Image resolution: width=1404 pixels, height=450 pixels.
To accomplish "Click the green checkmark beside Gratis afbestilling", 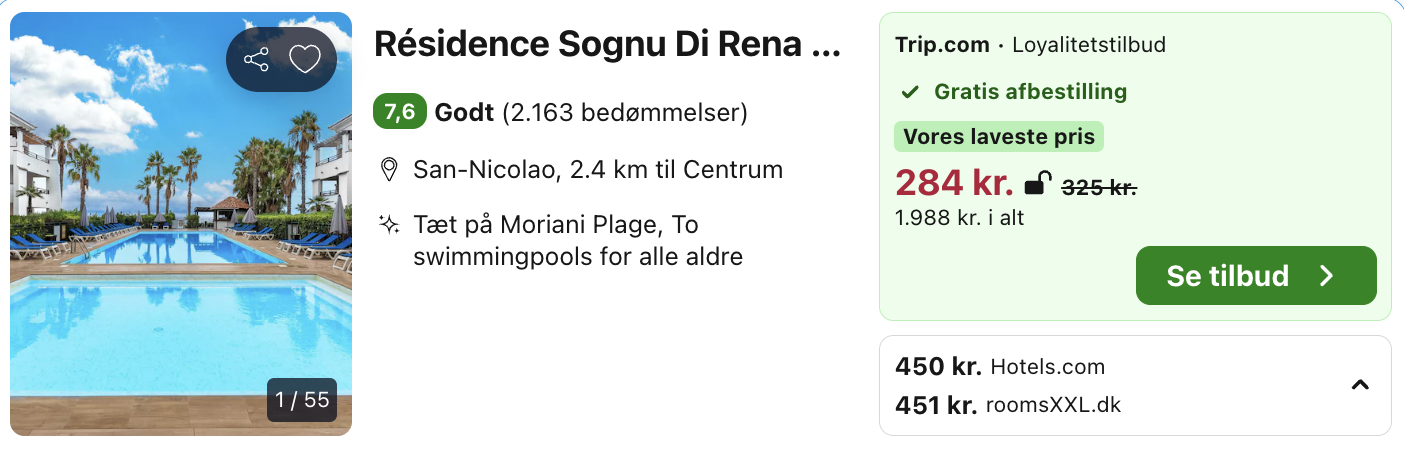I will click(x=910, y=92).
